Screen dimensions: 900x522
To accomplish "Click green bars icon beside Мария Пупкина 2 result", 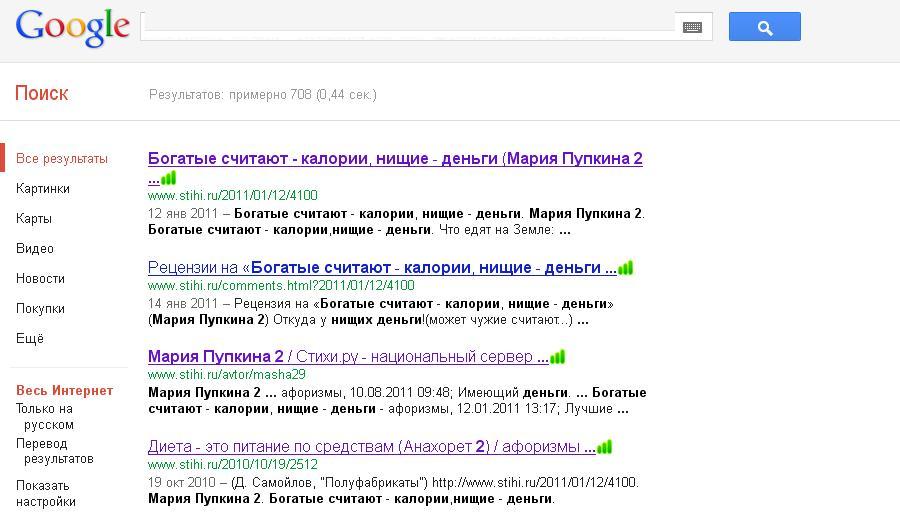I will click(557, 357).
